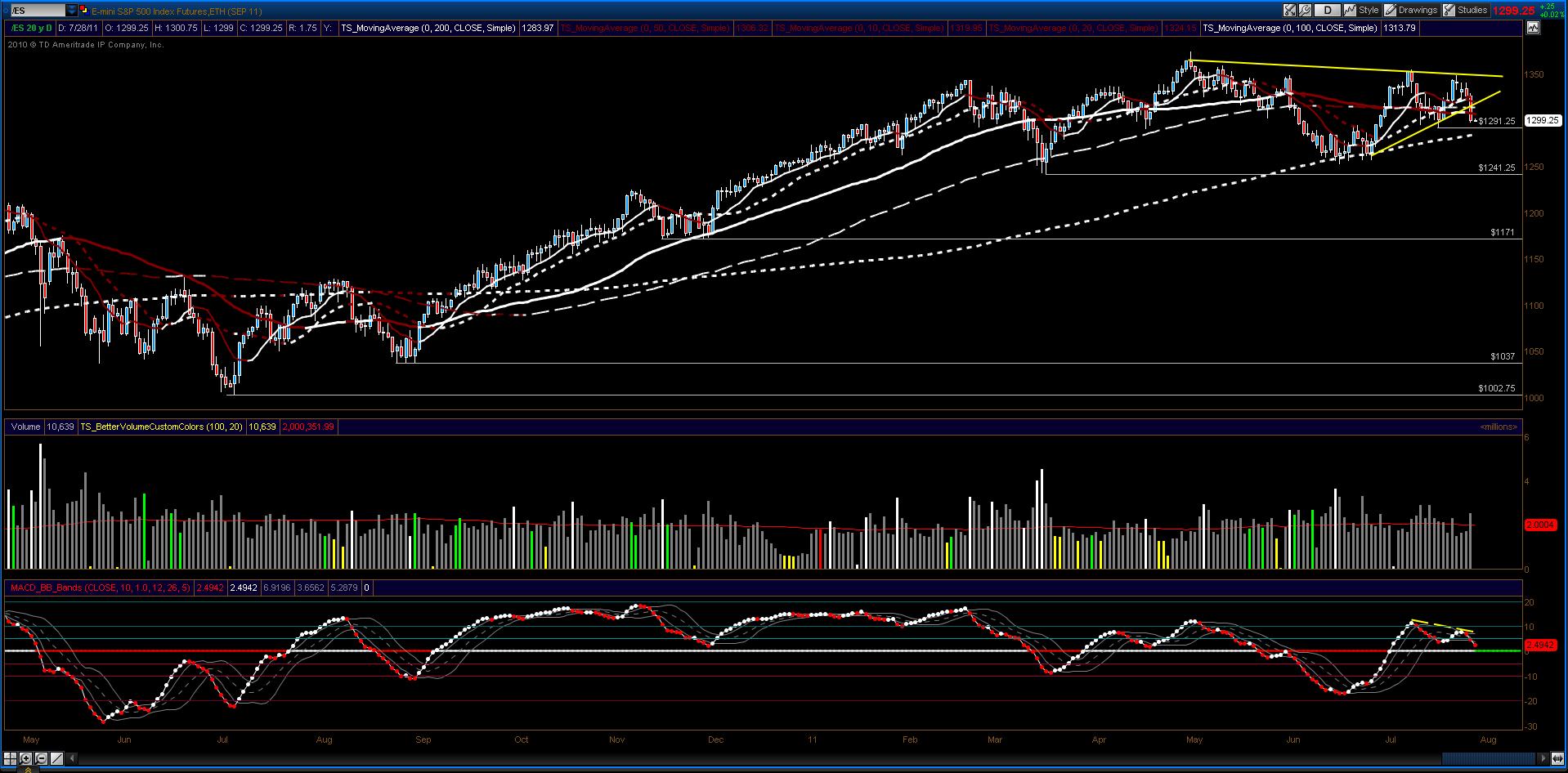Click the /ES symbol input field

coord(38,11)
